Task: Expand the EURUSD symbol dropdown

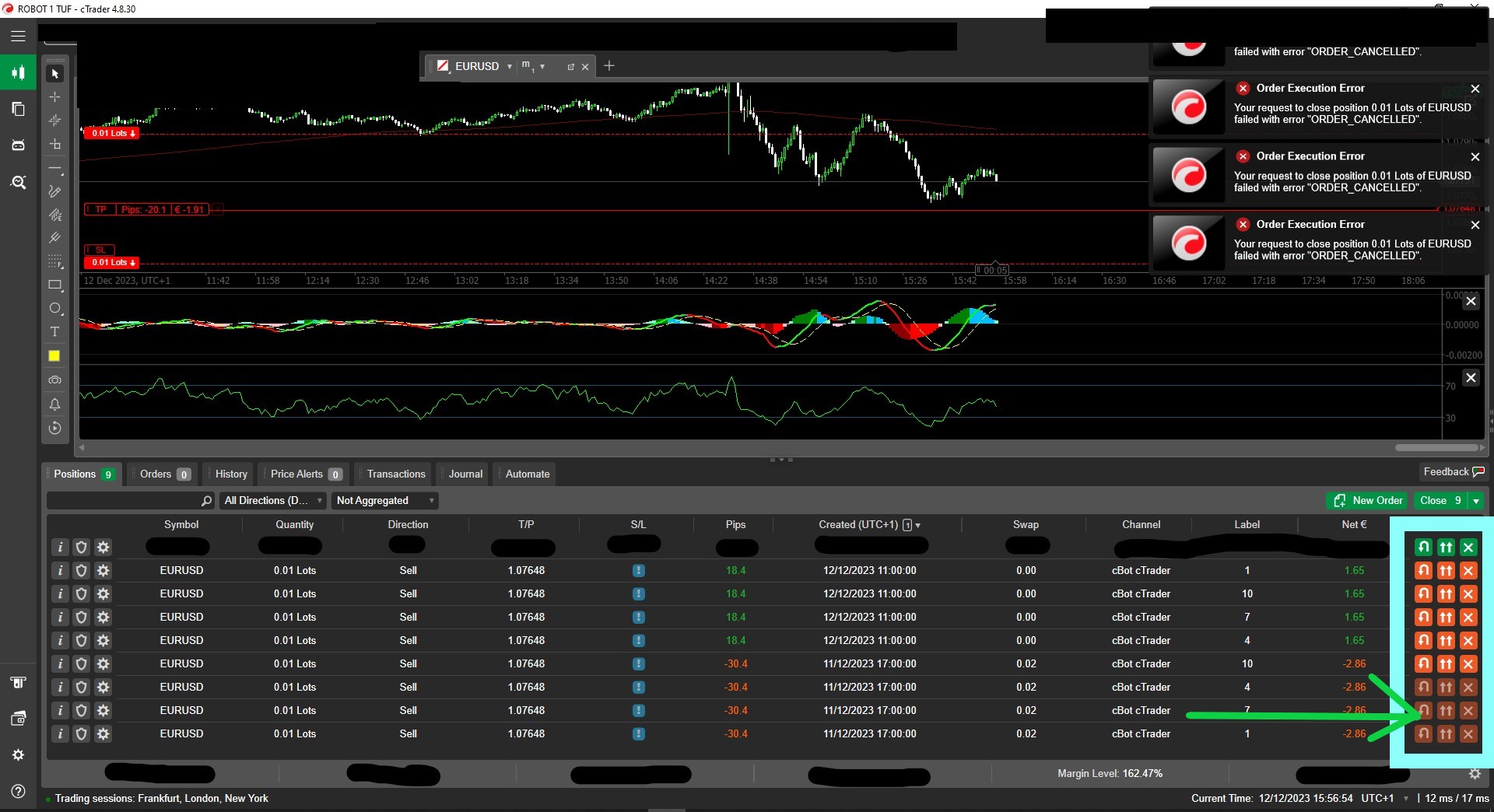Action: click(x=510, y=67)
